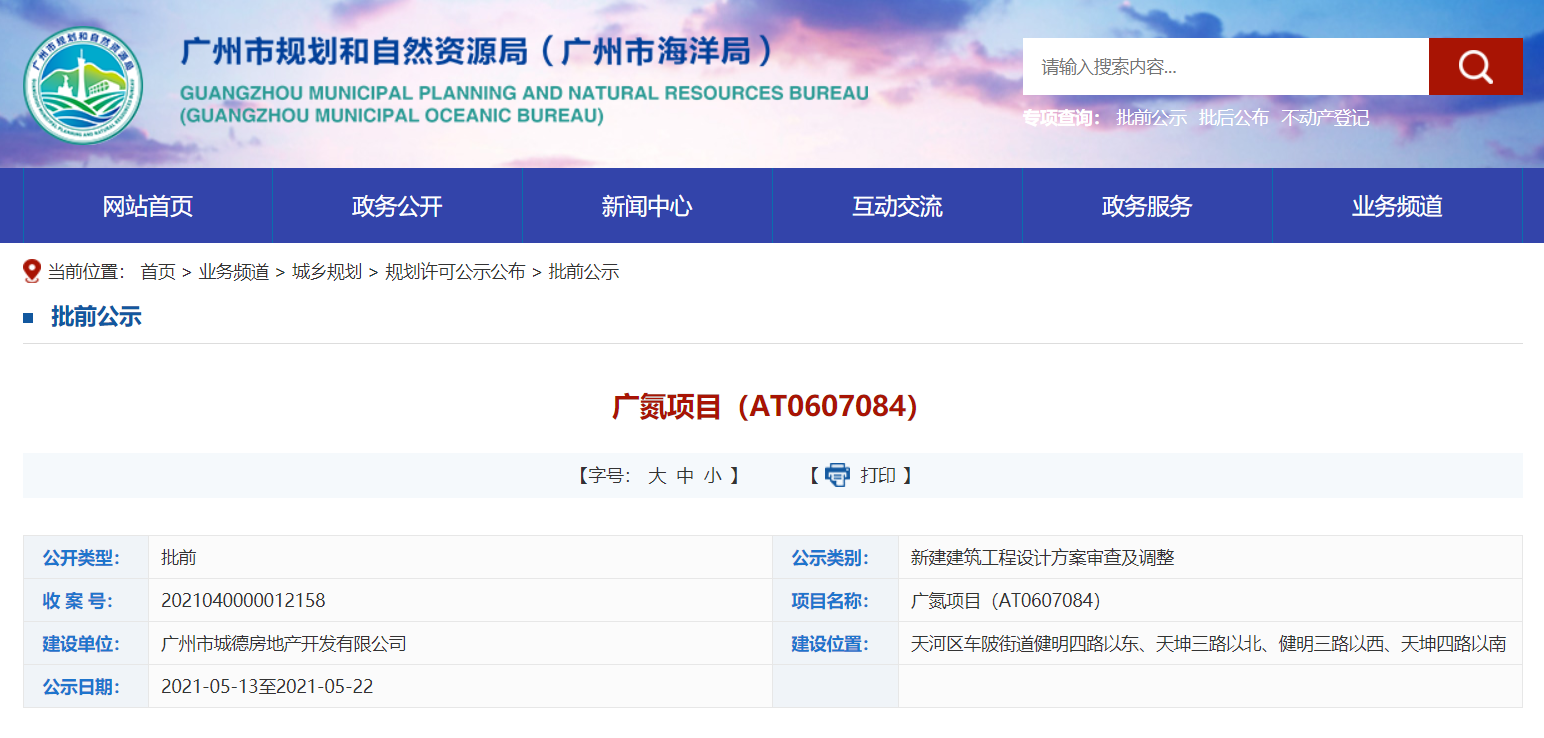Click the 批前公示 section heading
The image size is (1544, 738).
click(x=96, y=318)
